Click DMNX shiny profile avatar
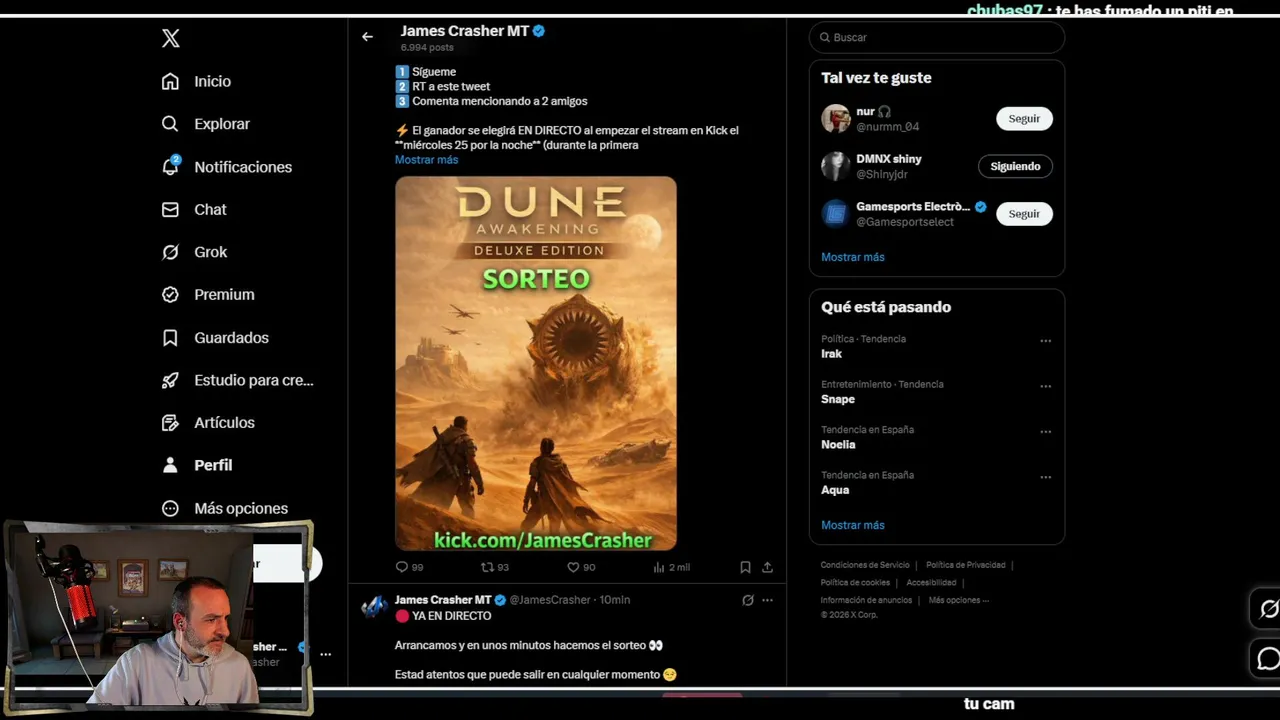 pyautogui.click(x=836, y=166)
